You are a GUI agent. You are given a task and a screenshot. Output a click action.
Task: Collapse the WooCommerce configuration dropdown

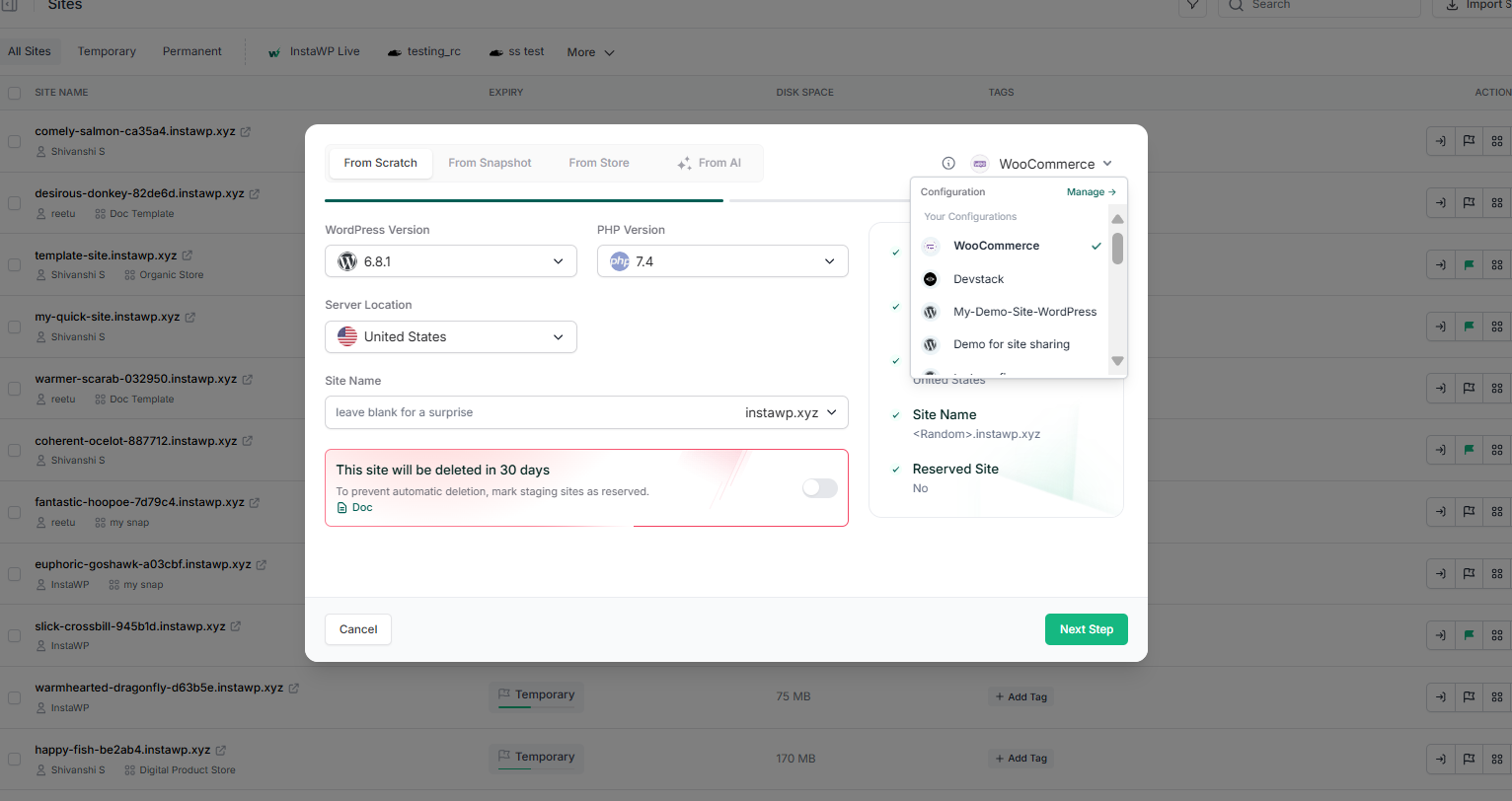(1043, 164)
